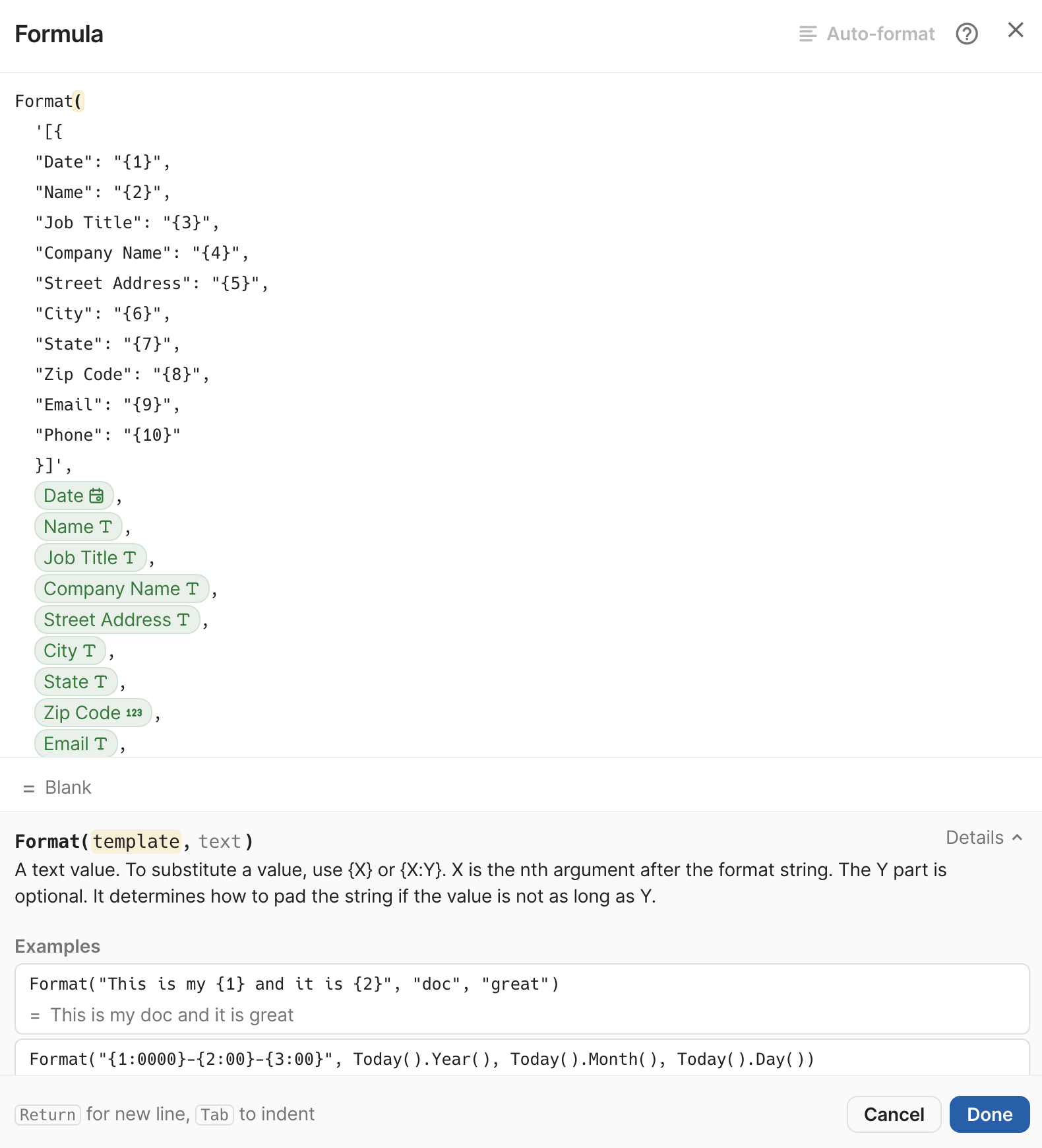
Task: Open the formula help question mark
Action: click(967, 34)
